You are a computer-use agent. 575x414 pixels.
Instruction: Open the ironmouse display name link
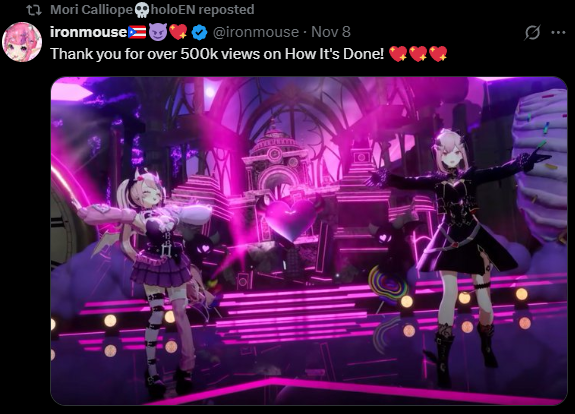(x=88, y=32)
